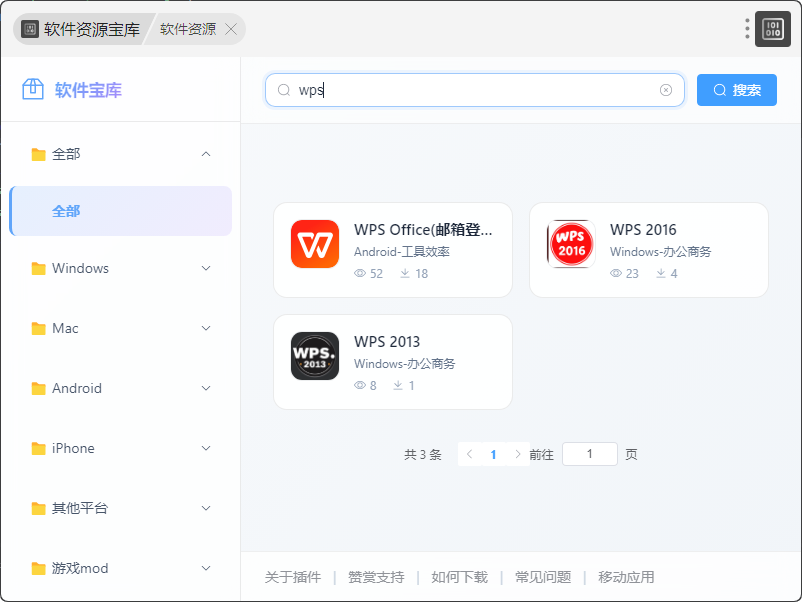This screenshot has width=802, height=602.
Task: Clear the wps search text
Action: point(665,90)
